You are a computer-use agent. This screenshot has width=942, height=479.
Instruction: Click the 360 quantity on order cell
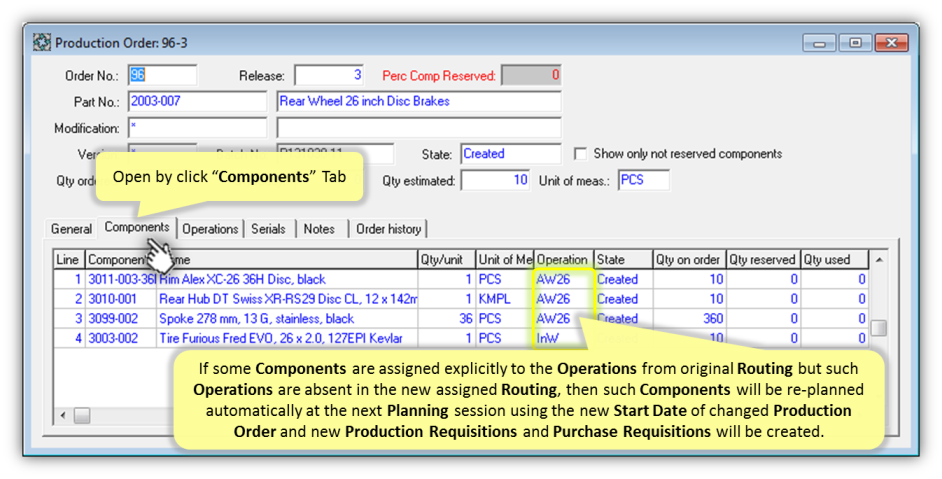pos(689,319)
